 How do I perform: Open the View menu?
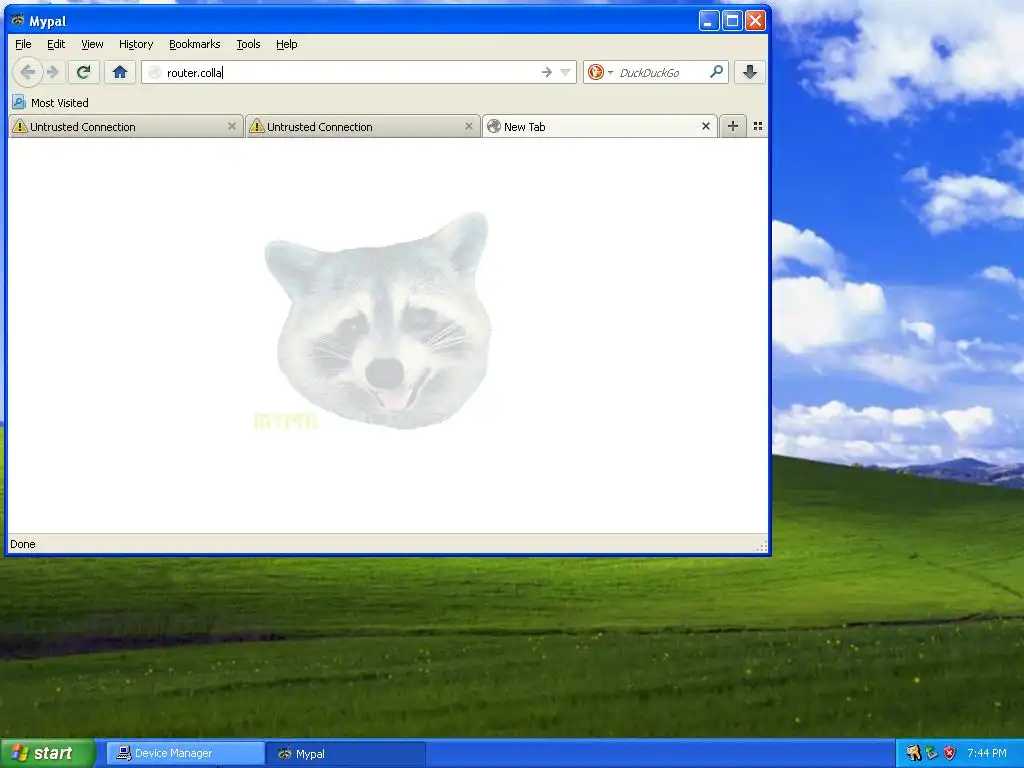click(x=92, y=44)
